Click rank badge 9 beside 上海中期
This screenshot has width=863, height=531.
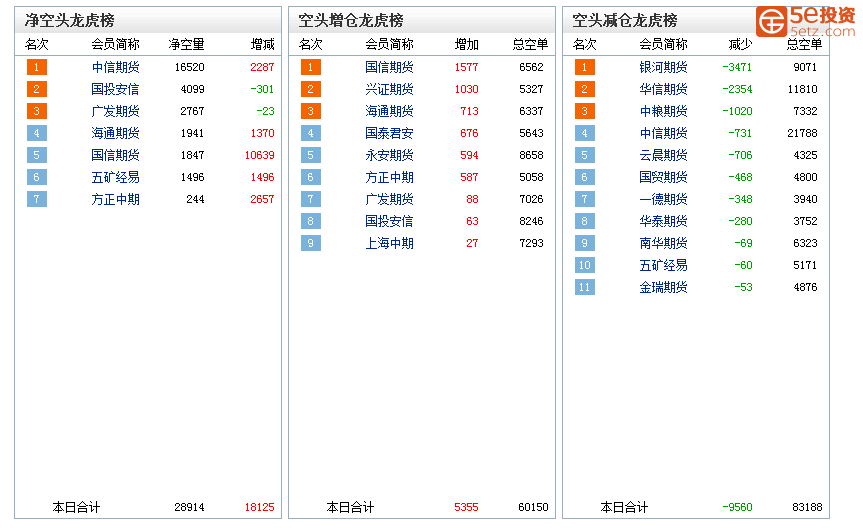pos(311,243)
